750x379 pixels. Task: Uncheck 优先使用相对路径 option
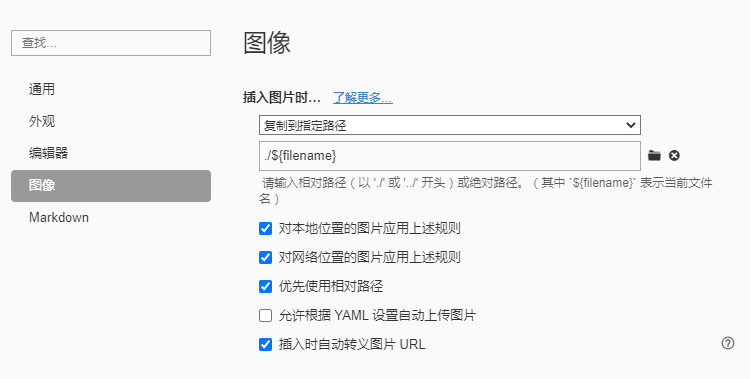point(265,286)
